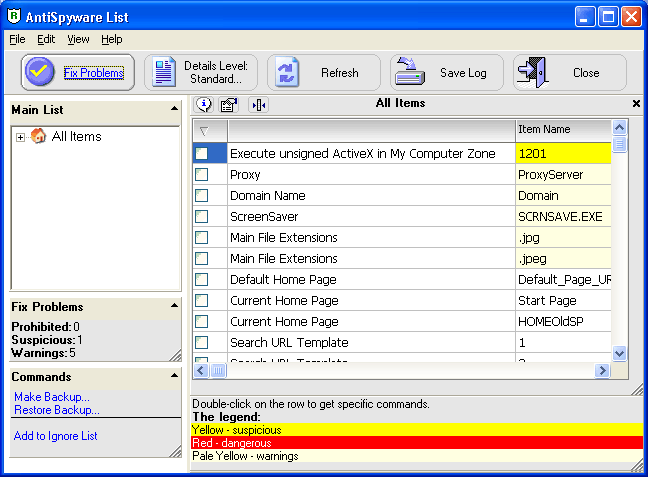Click the Yellow - suspicious legend bar
Viewport: 648px width, 477px height.
(x=417, y=430)
